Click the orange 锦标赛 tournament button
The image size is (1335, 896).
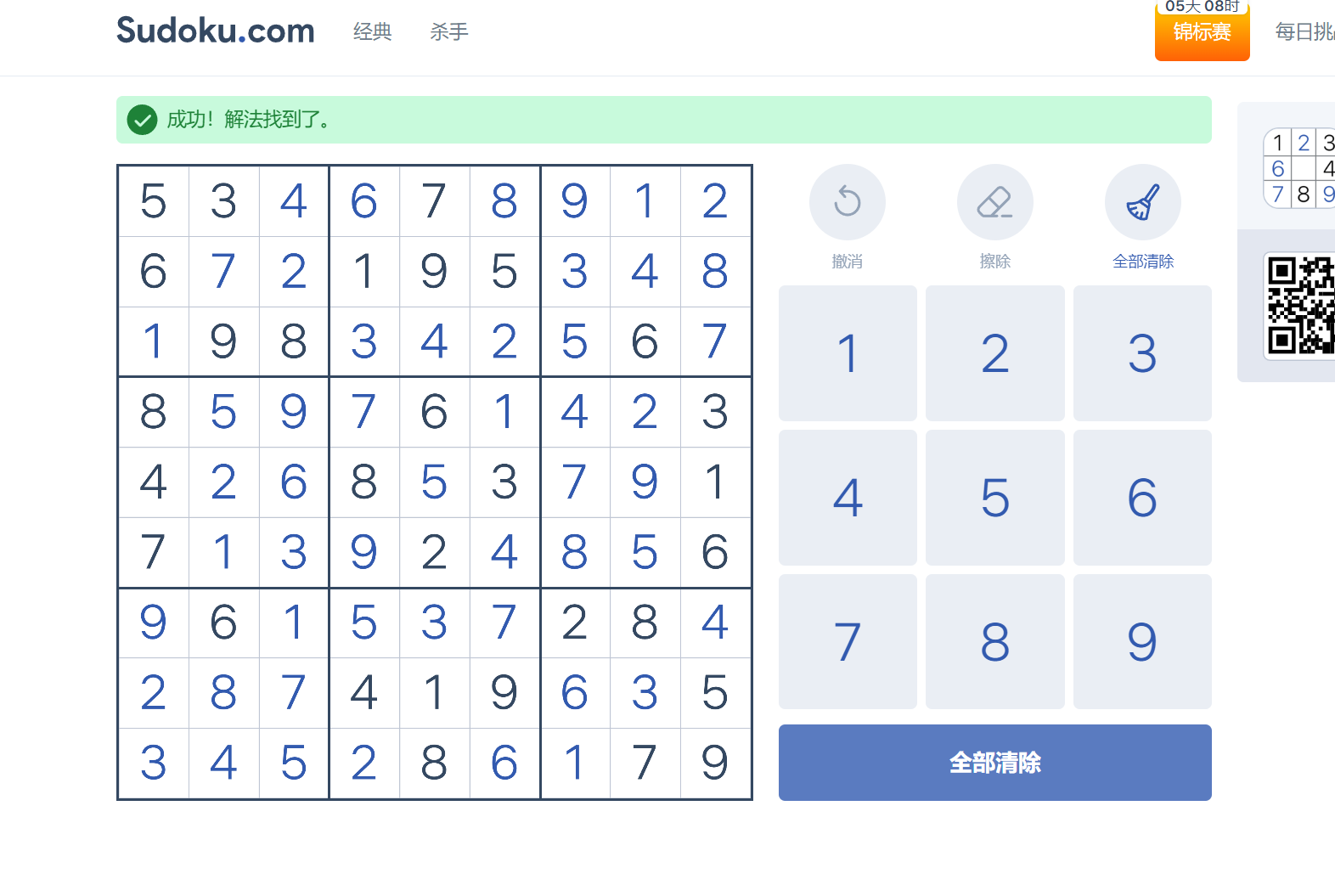click(1202, 32)
